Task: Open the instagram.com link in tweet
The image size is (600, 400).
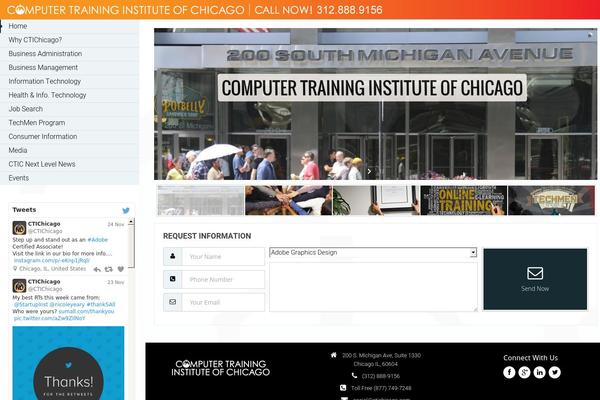Action: (51, 260)
